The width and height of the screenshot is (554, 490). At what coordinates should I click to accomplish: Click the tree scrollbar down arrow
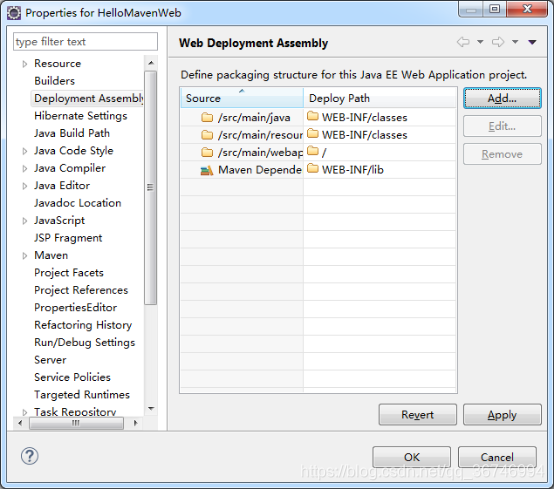click(x=151, y=409)
